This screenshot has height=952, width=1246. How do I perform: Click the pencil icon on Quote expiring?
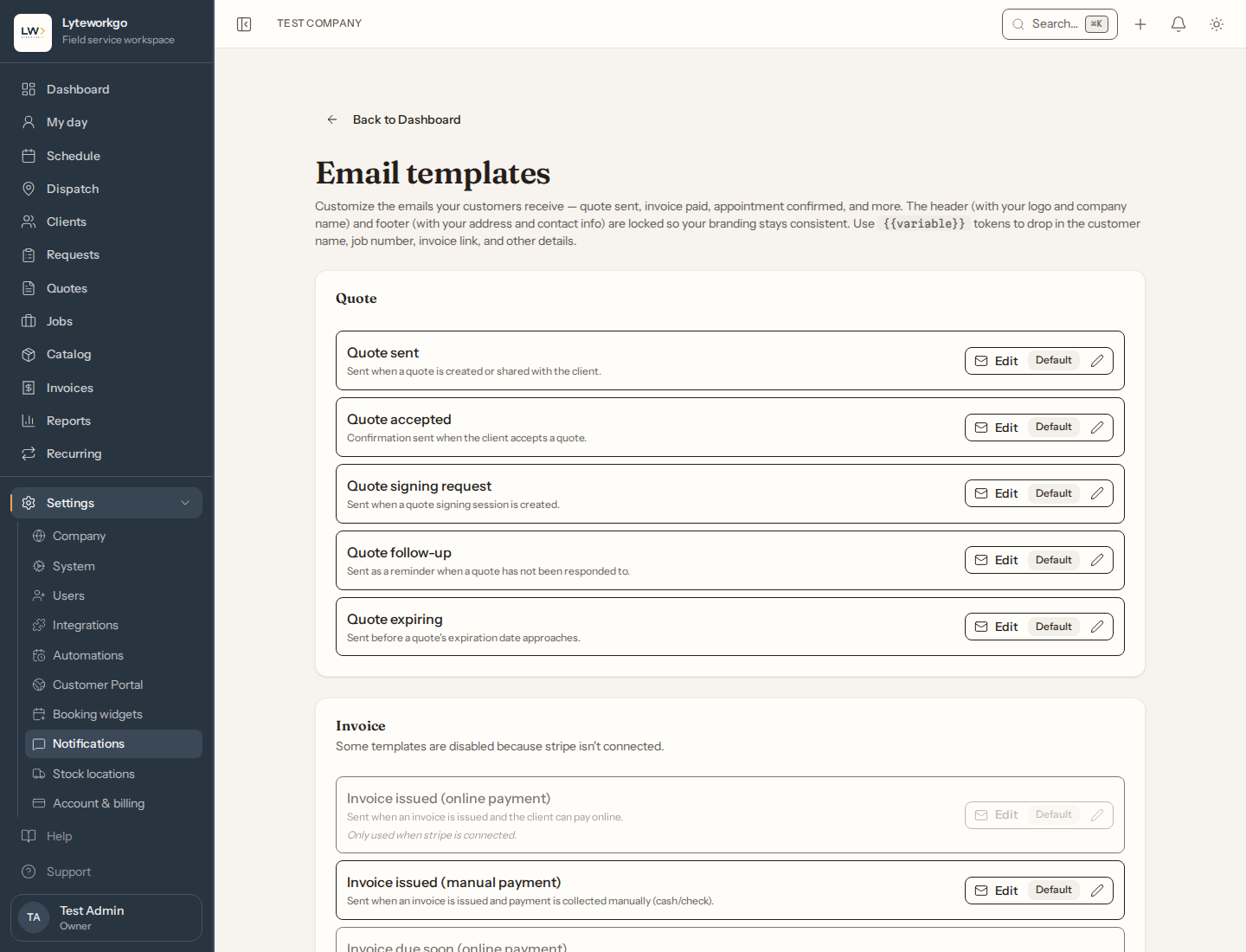(1097, 627)
